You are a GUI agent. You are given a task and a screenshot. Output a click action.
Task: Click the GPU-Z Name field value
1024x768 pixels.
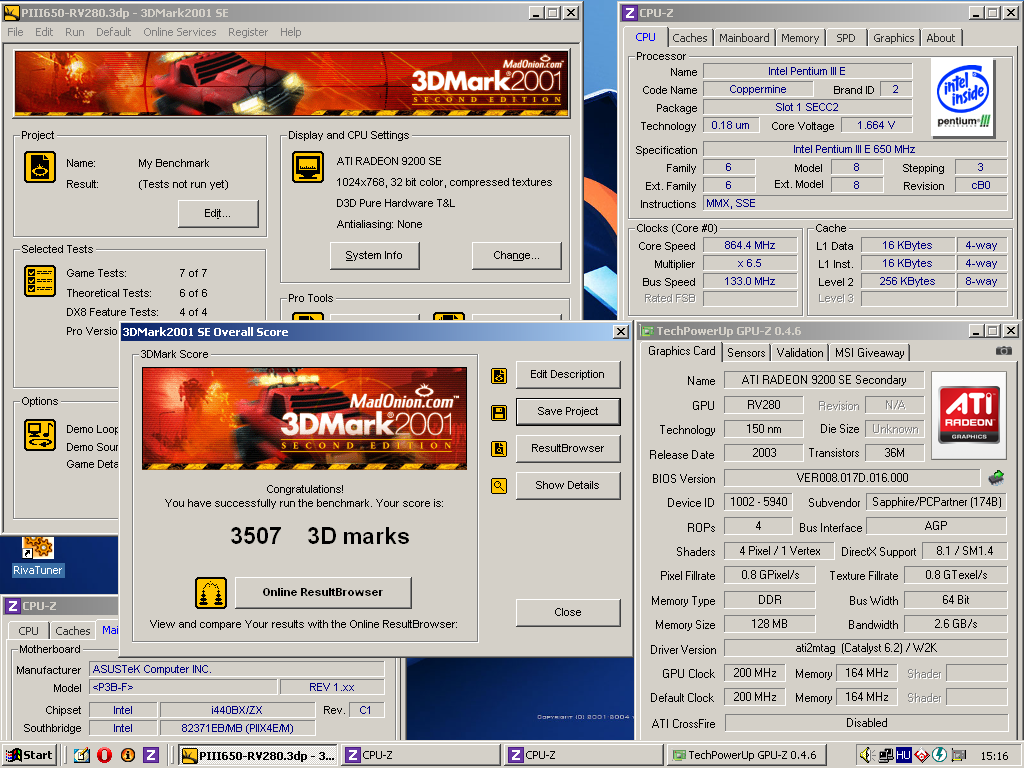click(824, 380)
